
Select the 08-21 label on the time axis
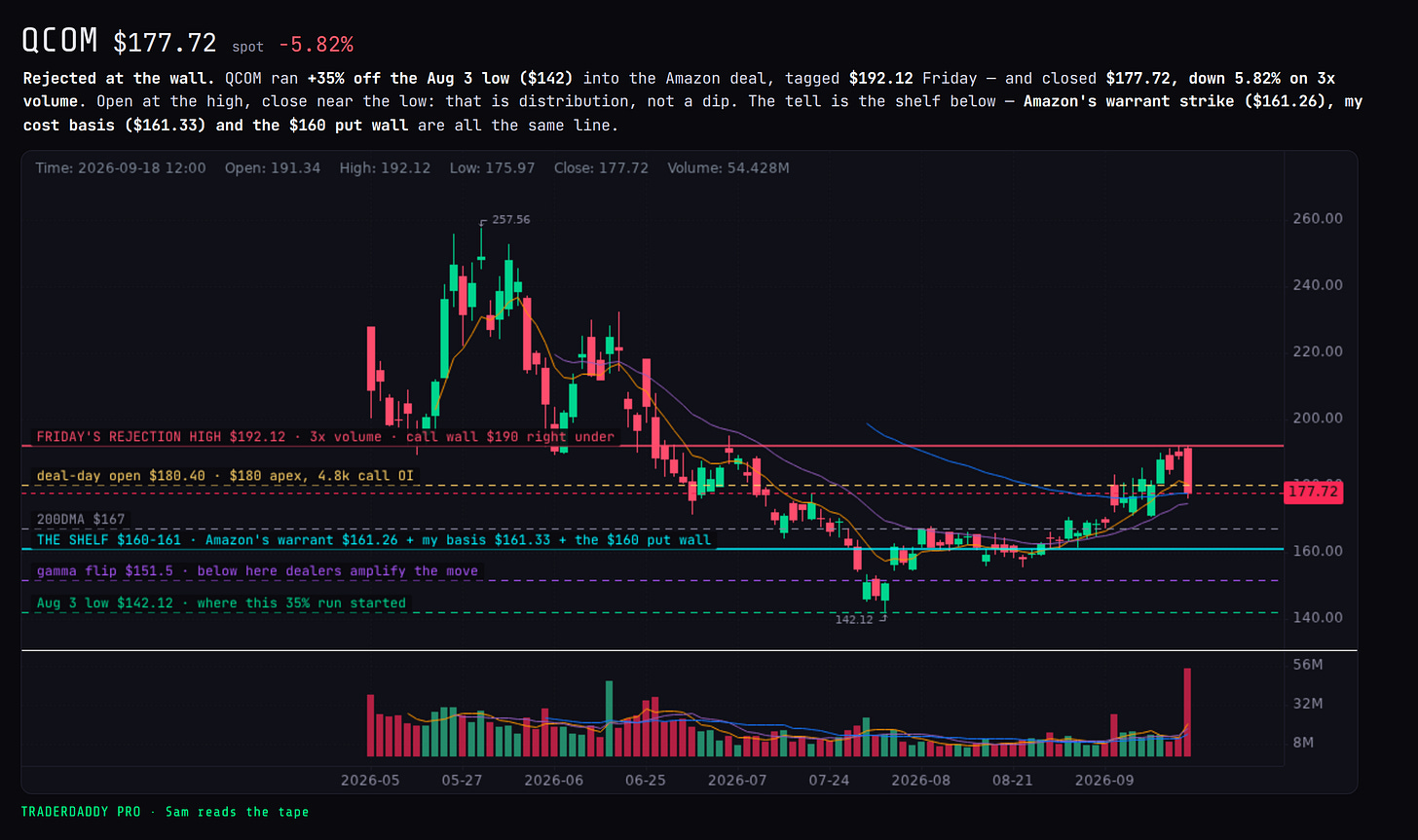(x=1013, y=780)
